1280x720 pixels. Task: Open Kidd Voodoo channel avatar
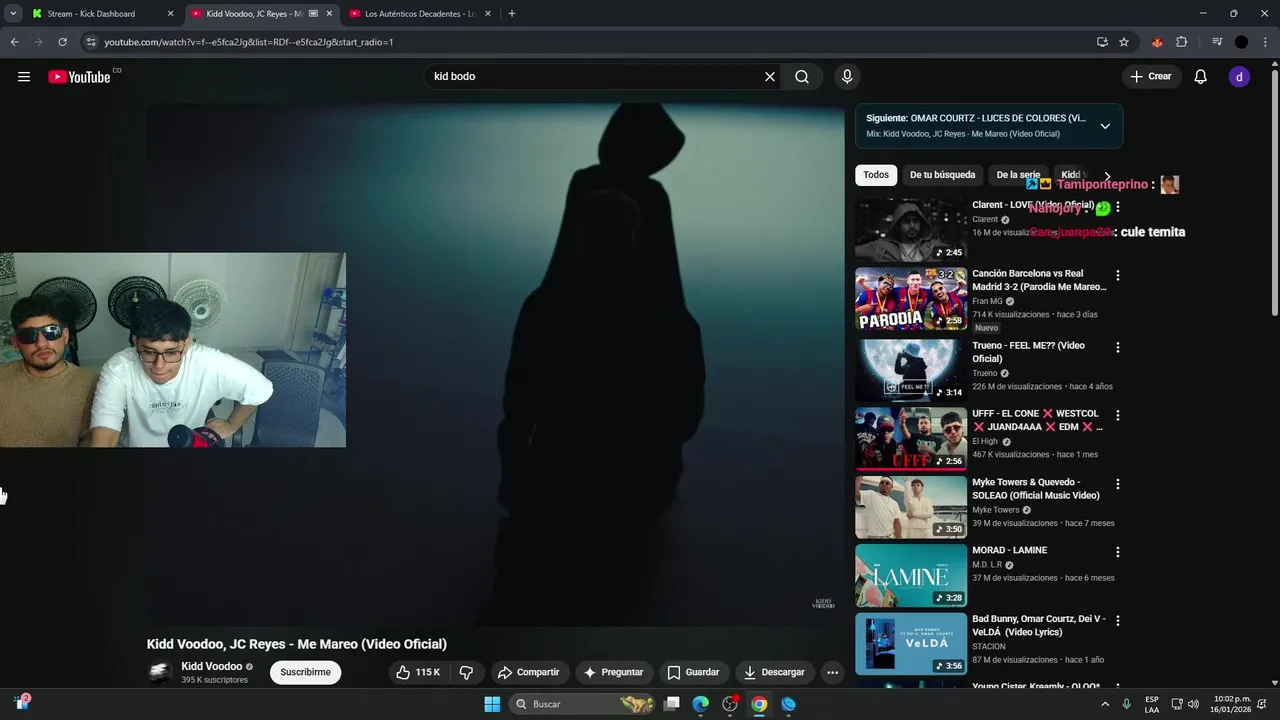coord(160,673)
